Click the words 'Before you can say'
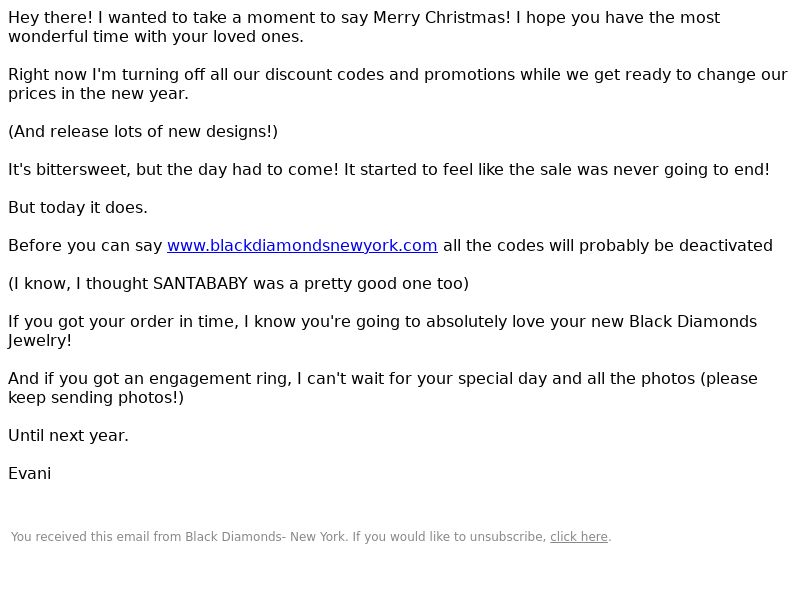Screen dimensions: 800x600 tap(85, 245)
